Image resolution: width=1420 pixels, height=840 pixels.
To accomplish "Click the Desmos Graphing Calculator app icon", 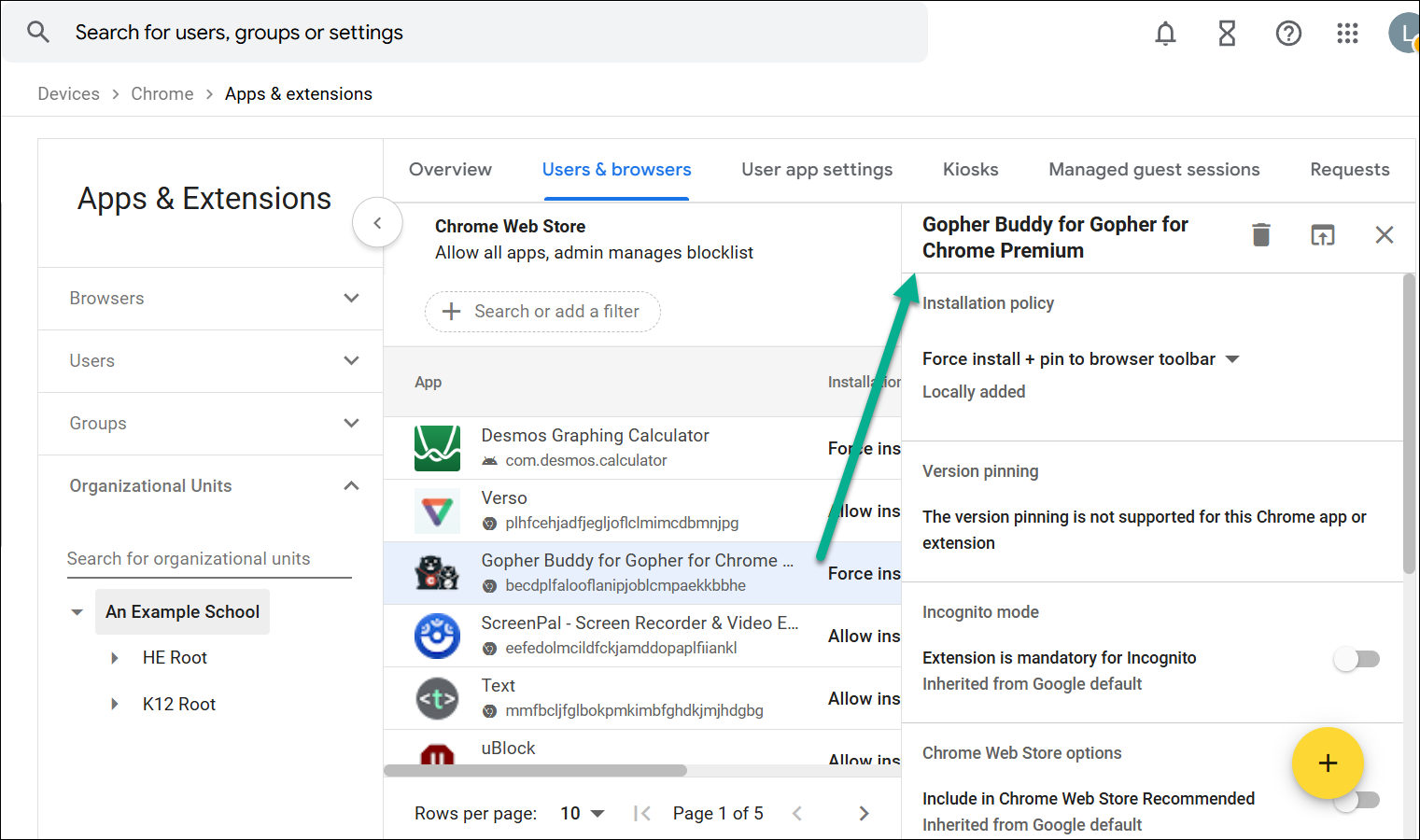I will 437,448.
